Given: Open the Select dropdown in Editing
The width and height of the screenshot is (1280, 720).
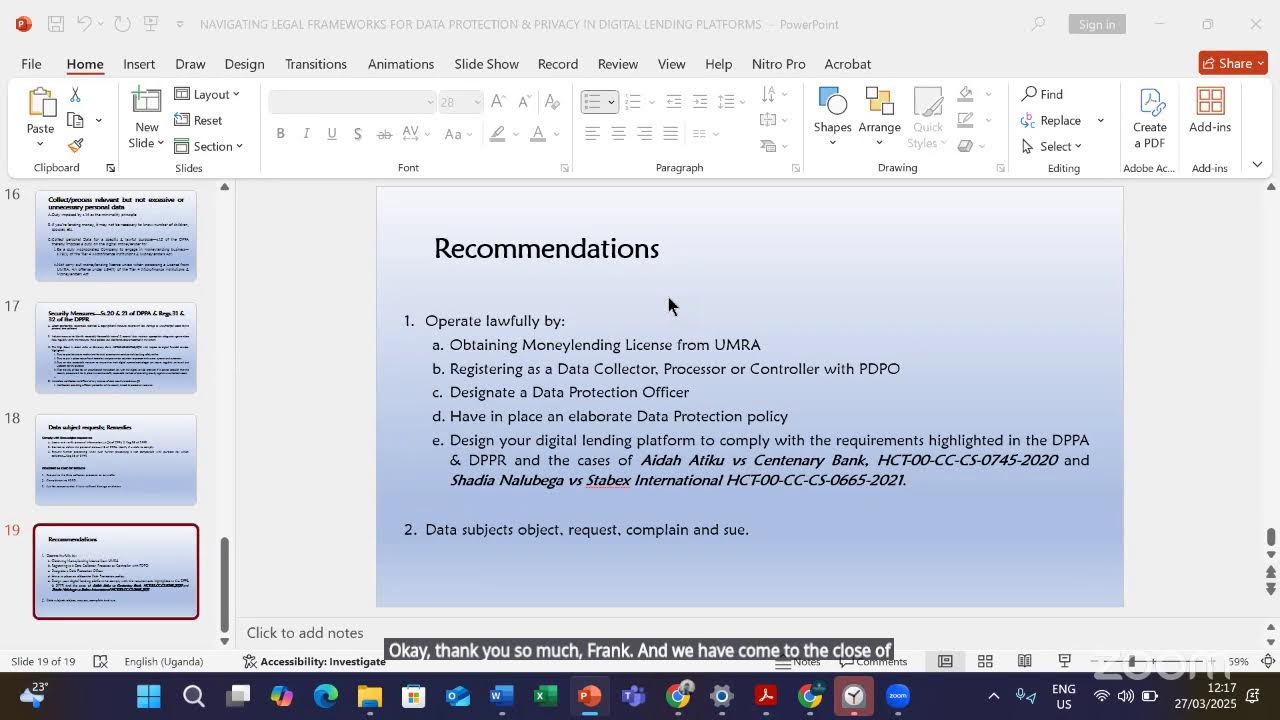Looking at the screenshot, I should [x=1052, y=146].
